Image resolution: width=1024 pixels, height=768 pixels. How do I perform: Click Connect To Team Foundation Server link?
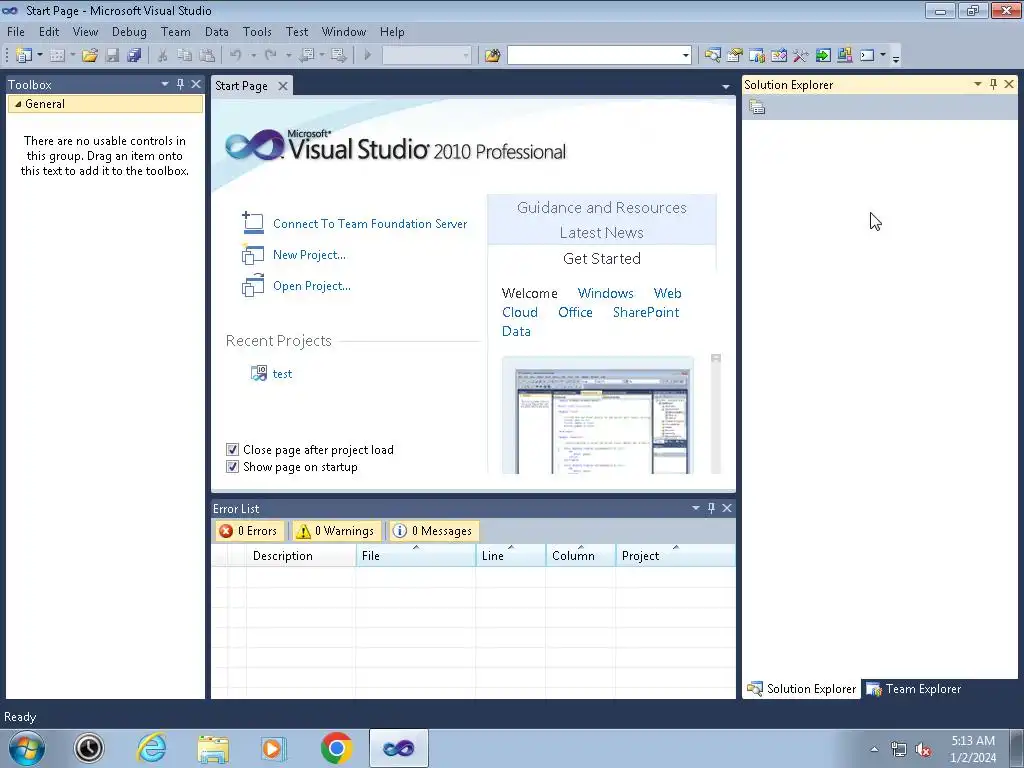point(370,224)
